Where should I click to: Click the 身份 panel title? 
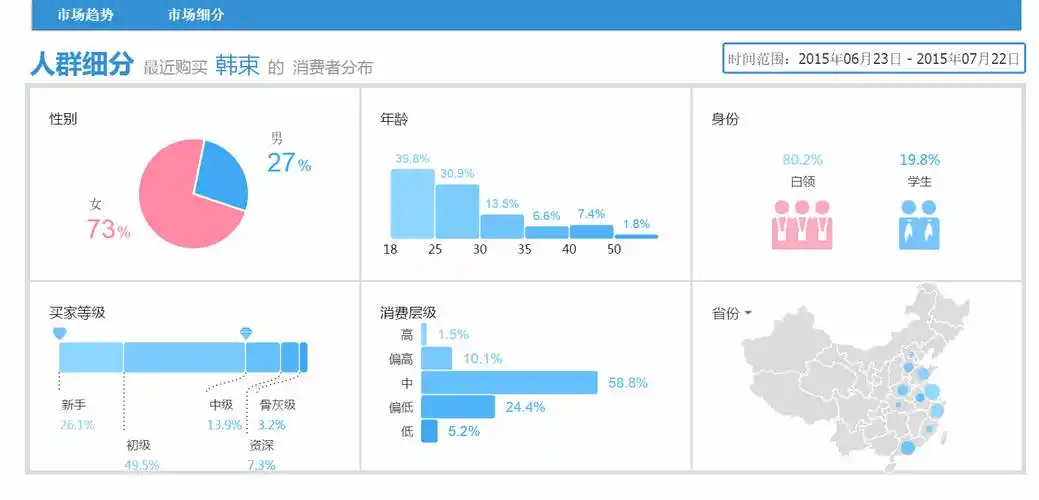725,119
